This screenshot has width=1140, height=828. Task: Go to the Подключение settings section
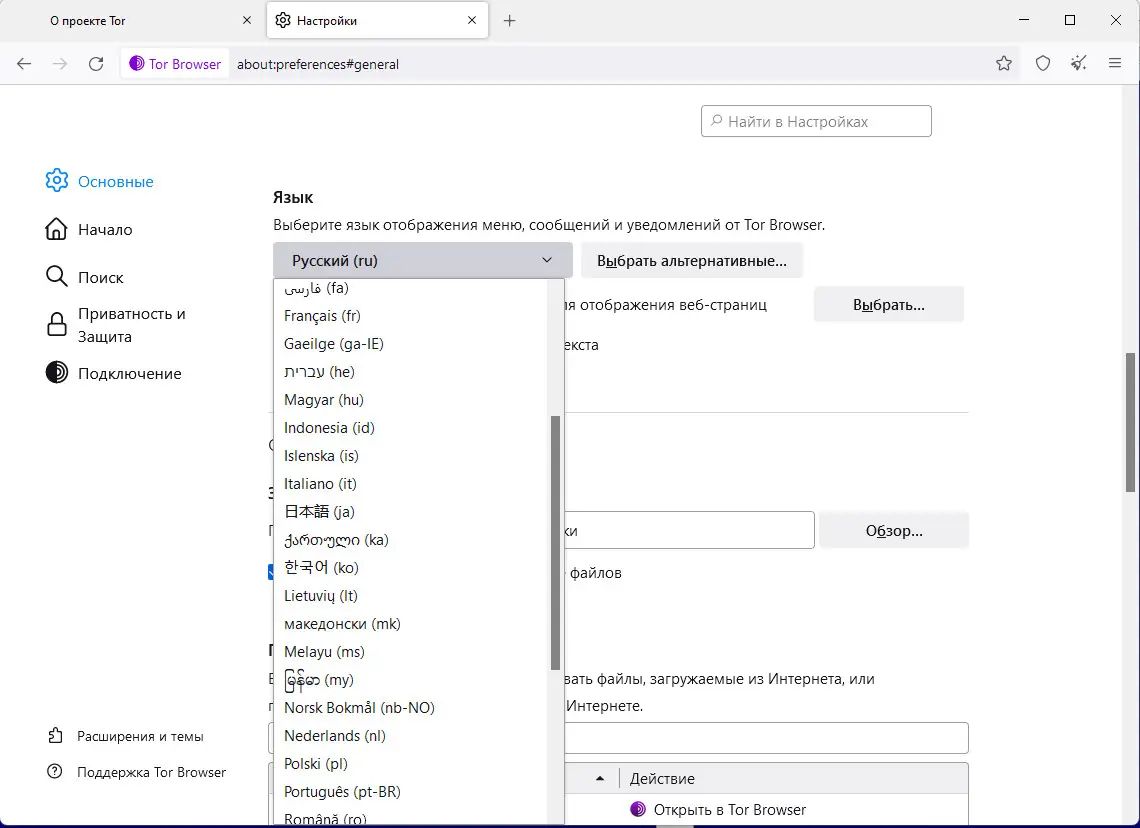point(129,374)
